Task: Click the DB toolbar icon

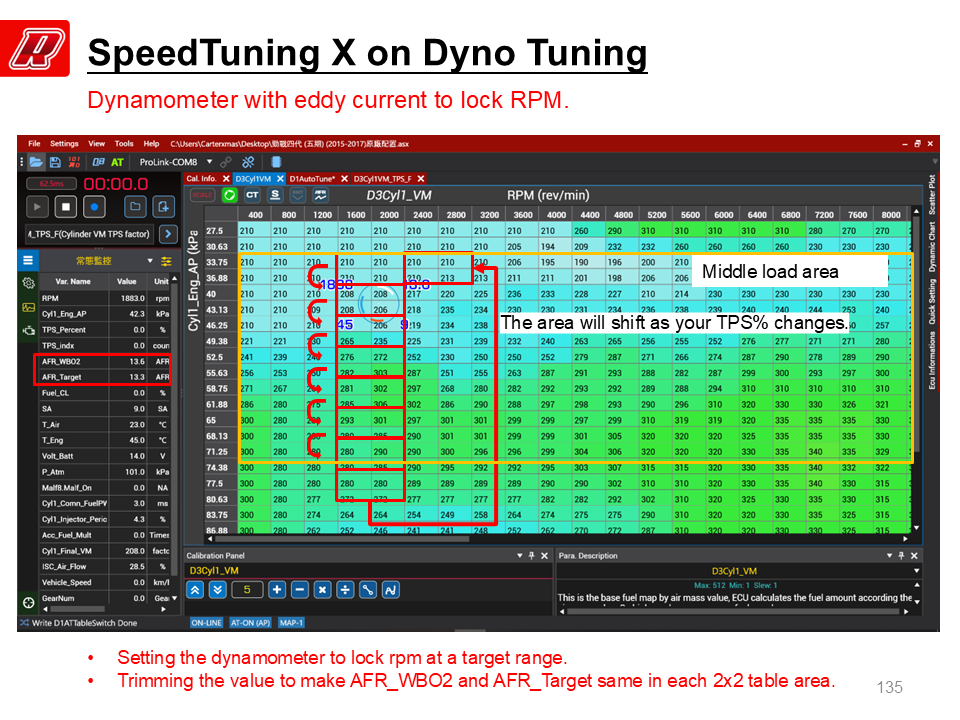Action: 98,162
